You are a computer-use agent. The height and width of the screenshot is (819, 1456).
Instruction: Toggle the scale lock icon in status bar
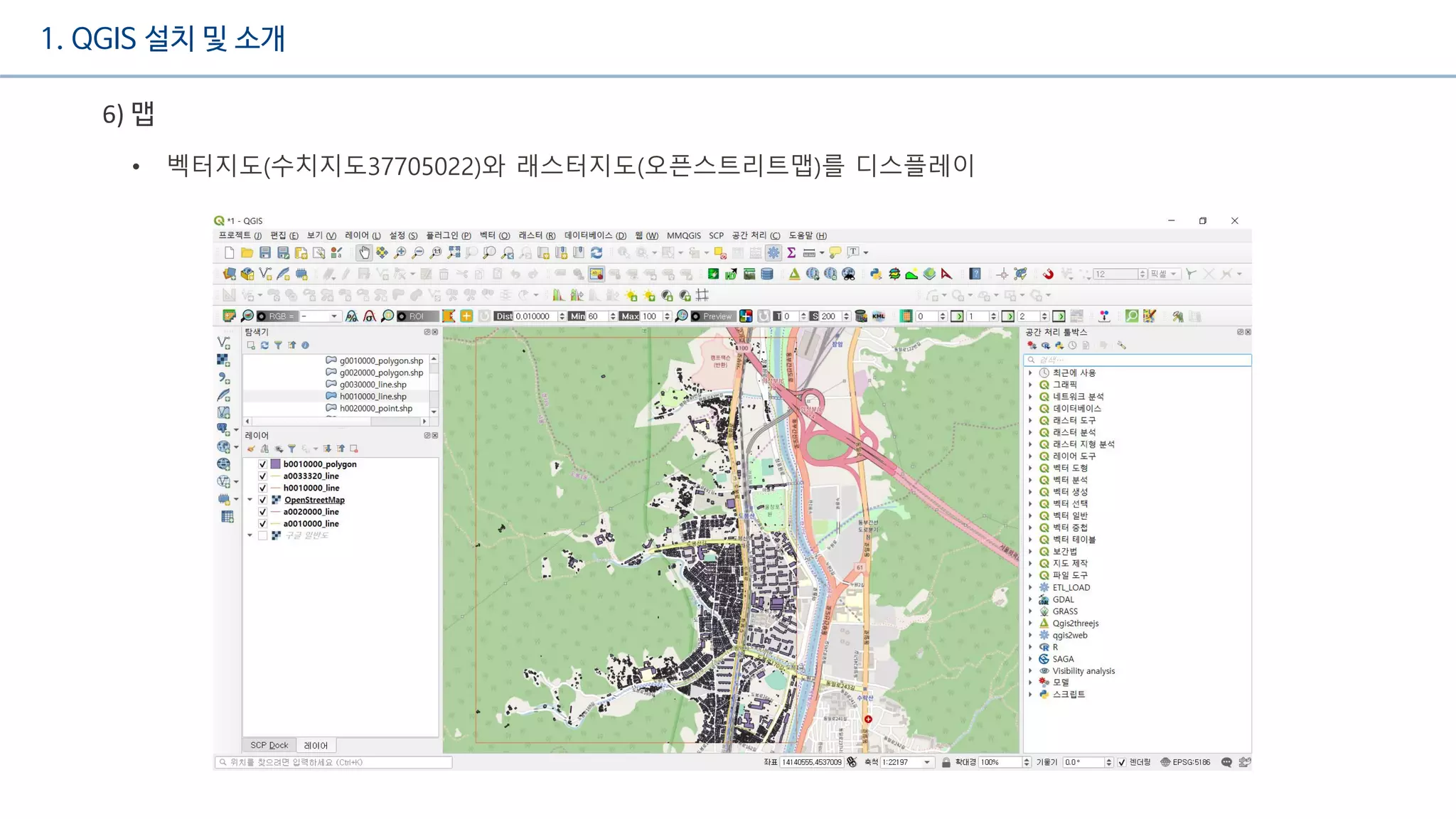tap(946, 762)
